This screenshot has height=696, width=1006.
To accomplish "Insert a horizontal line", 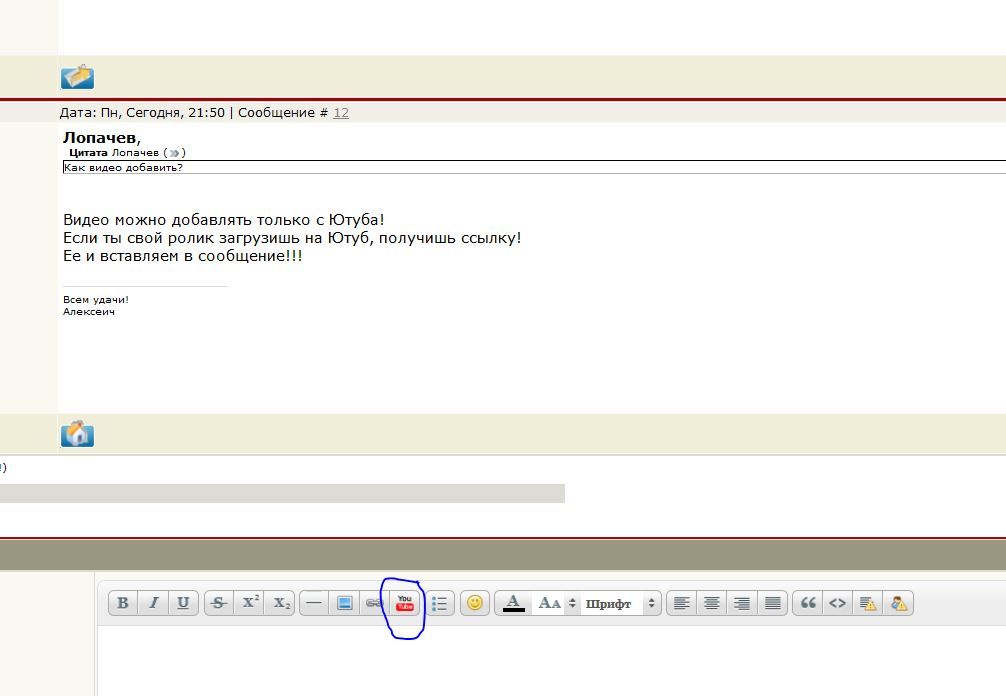I will tap(314, 603).
